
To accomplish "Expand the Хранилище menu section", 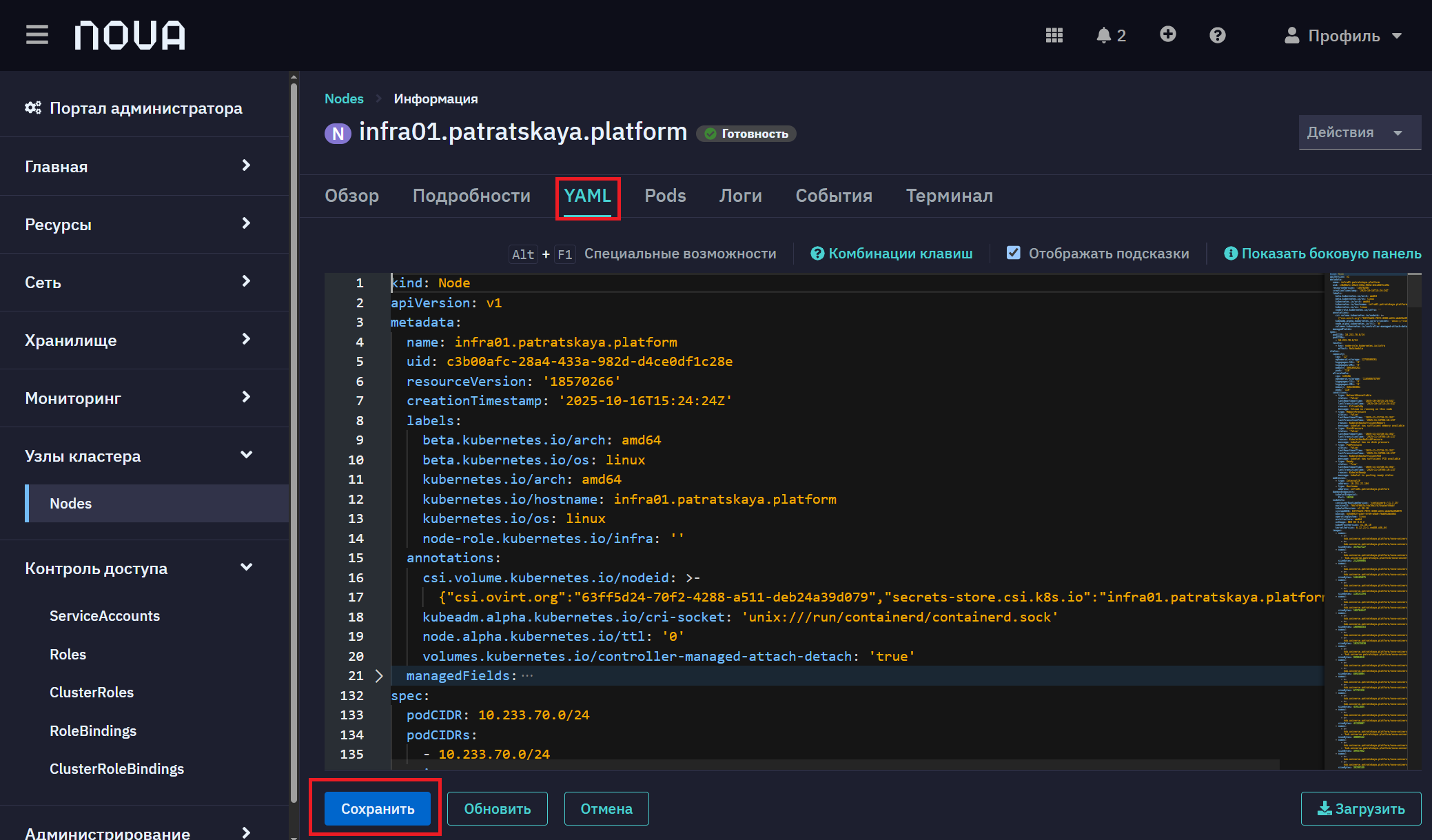I will click(x=145, y=340).
